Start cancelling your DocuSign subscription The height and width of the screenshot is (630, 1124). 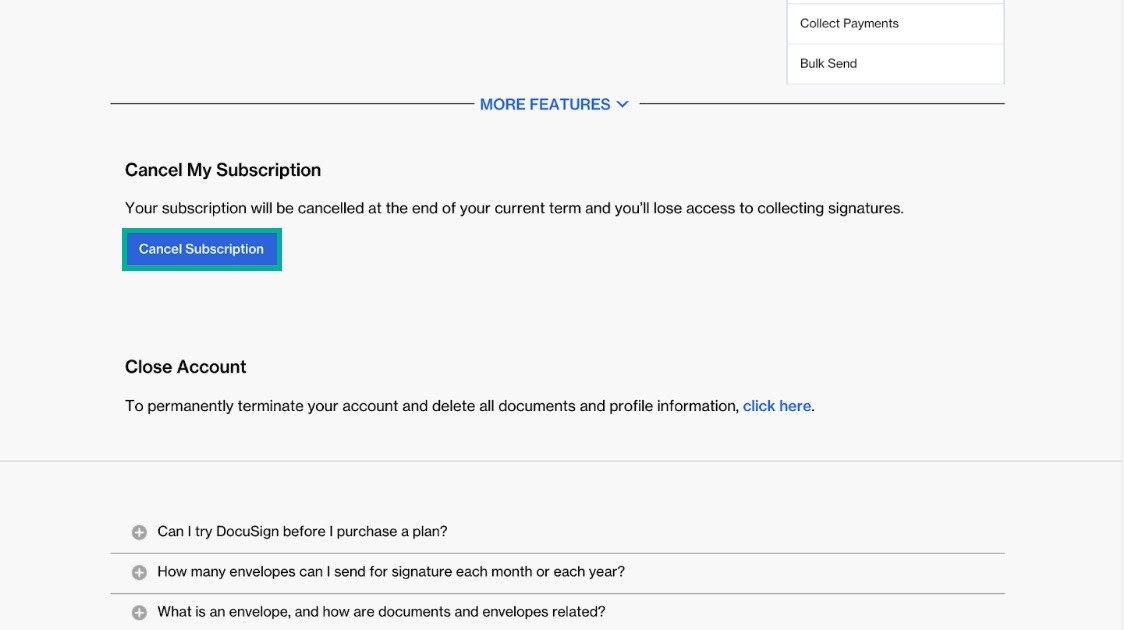pyautogui.click(x=200, y=249)
